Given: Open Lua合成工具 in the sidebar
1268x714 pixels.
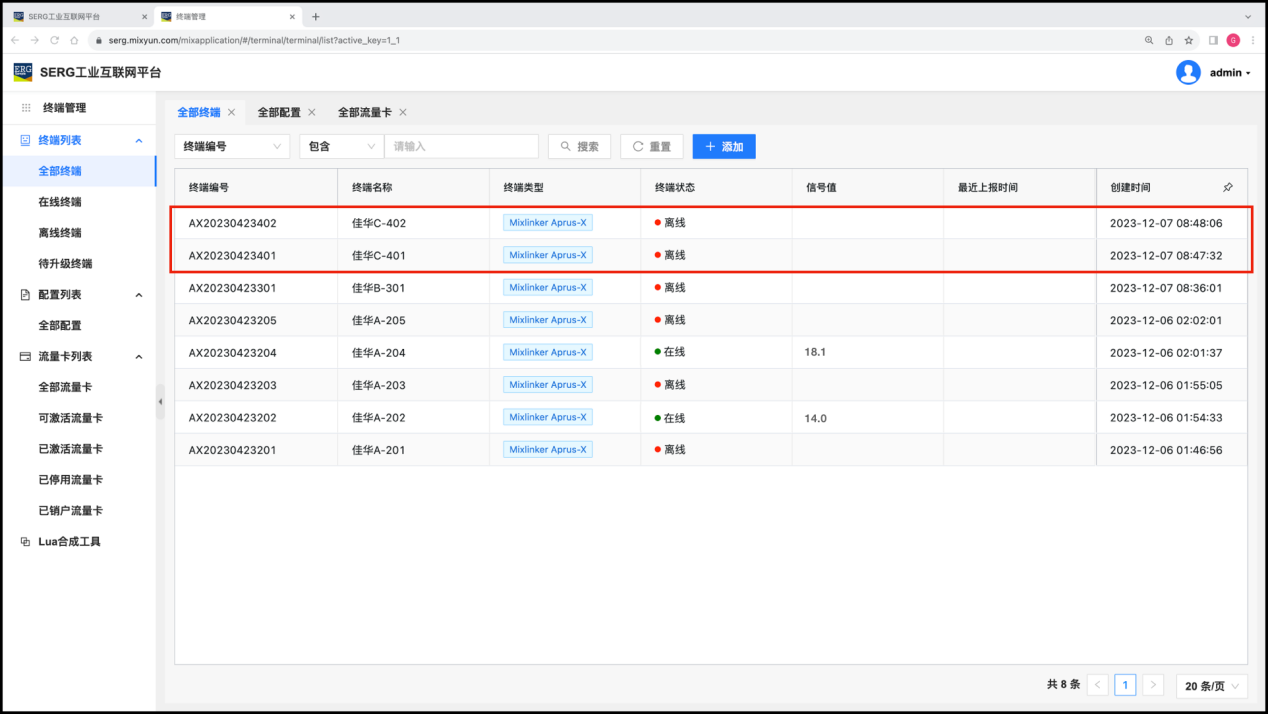Looking at the screenshot, I should pos(69,542).
